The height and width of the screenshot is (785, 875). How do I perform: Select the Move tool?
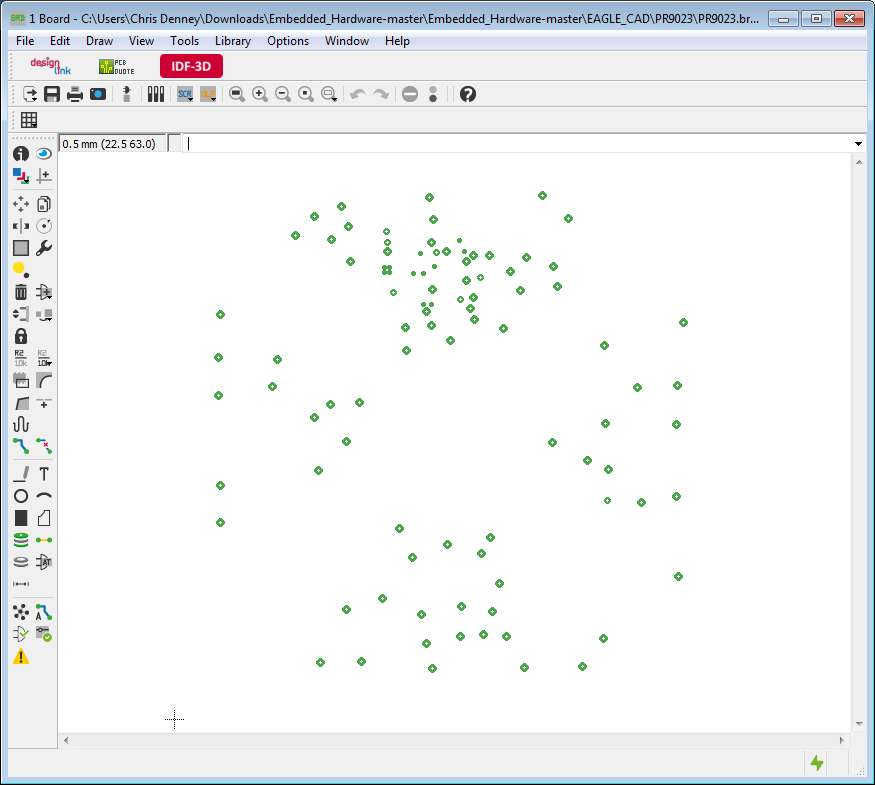coord(21,204)
